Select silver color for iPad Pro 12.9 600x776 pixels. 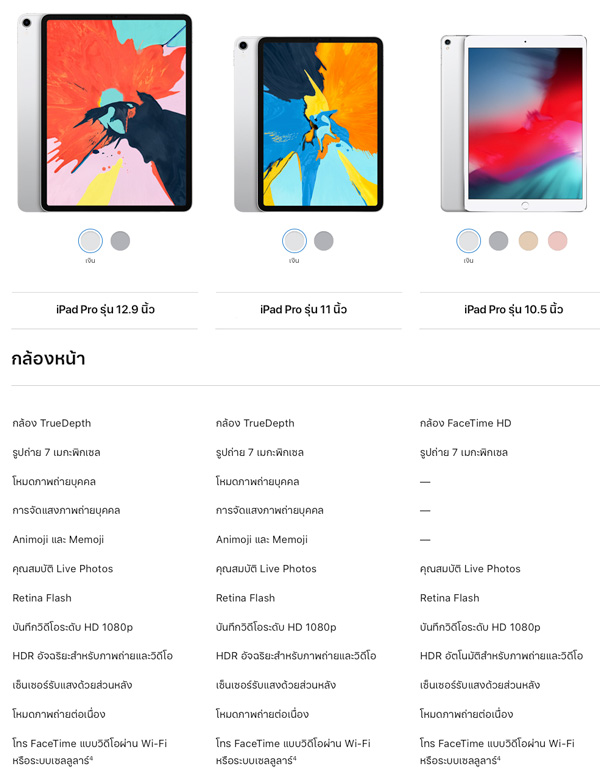(x=90, y=241)
